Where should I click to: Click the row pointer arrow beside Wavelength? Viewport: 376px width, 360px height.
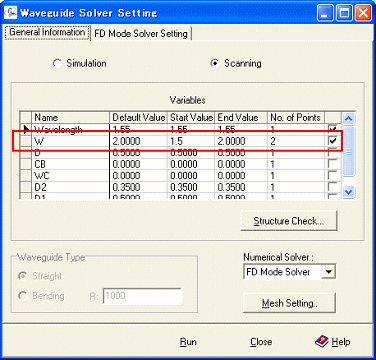point(26,129)
